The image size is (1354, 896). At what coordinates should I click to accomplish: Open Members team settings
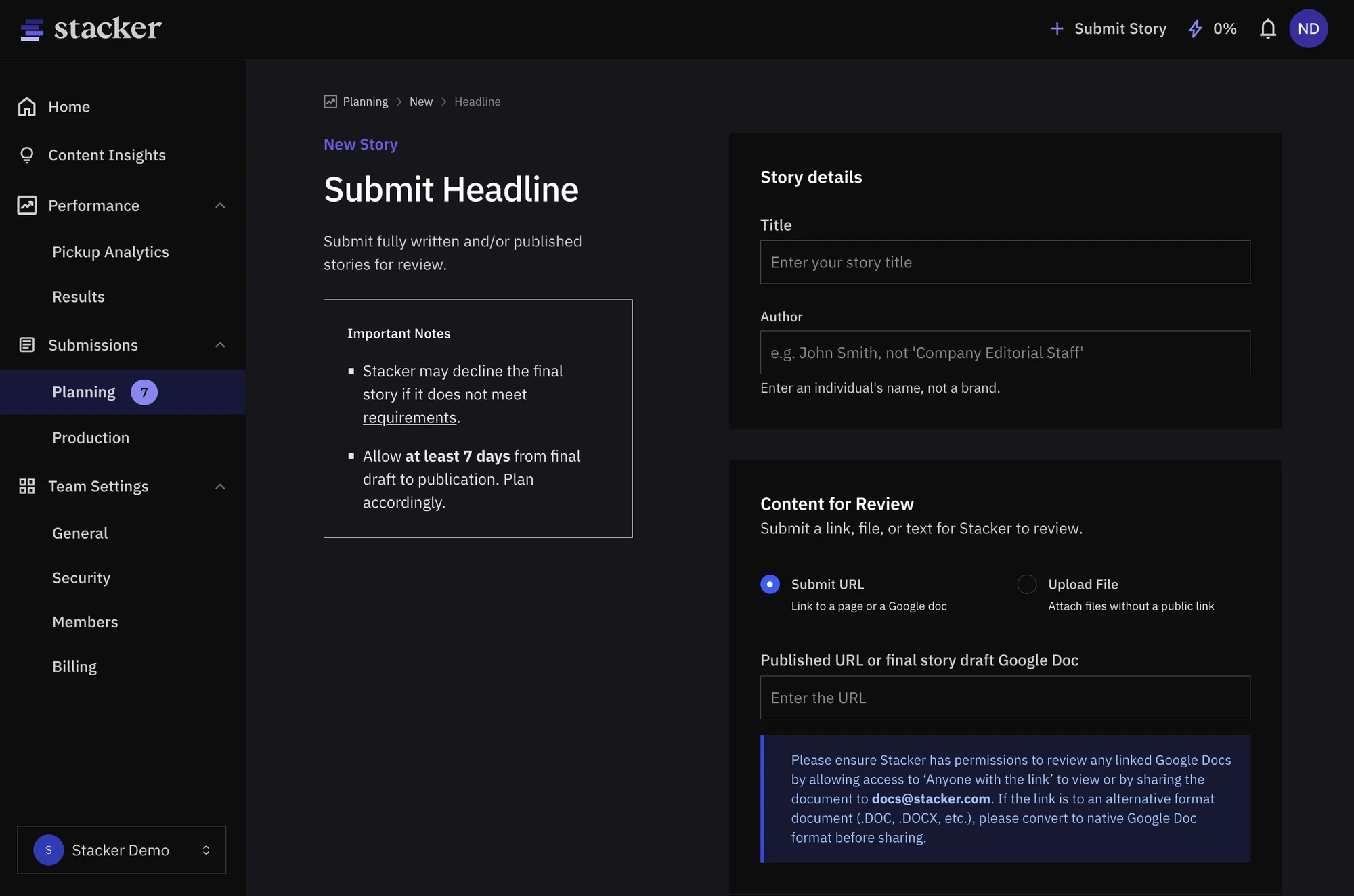[85, 622]
